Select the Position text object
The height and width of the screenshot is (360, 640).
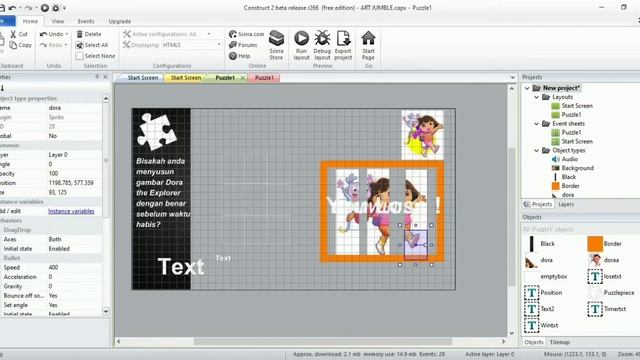543,293
